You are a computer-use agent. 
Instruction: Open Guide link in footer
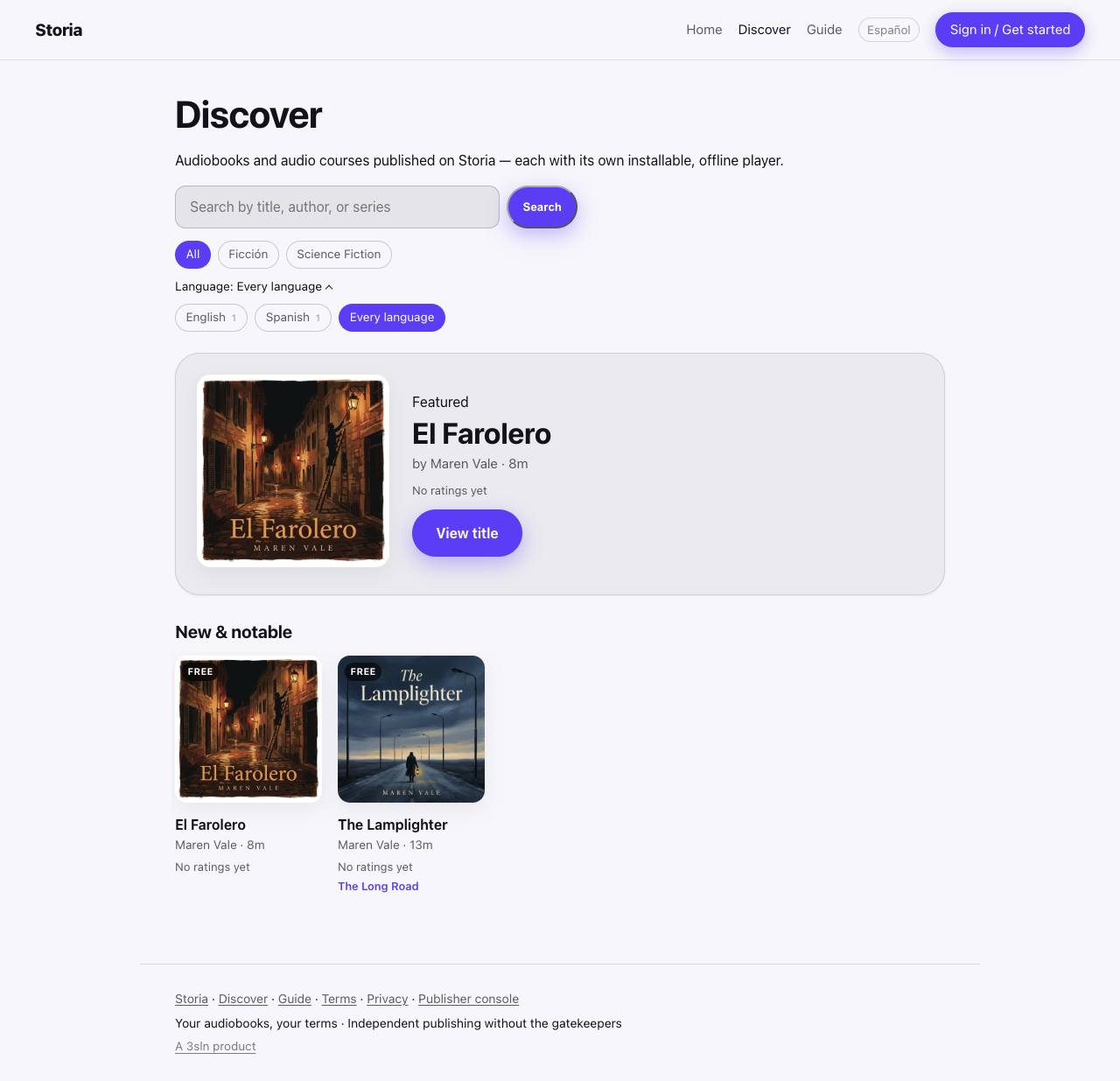coord(295,999)
